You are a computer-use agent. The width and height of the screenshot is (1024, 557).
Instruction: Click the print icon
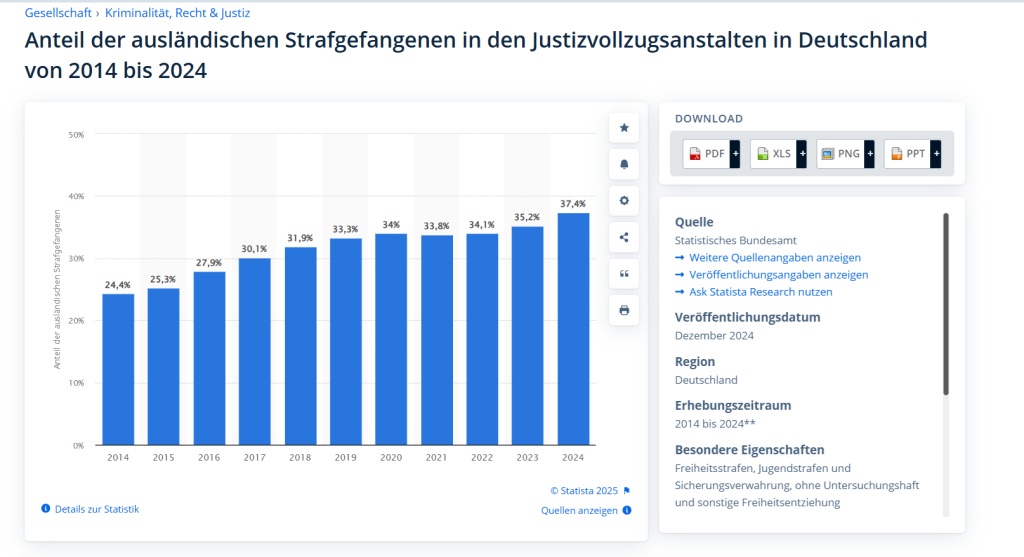click(624, 310)
